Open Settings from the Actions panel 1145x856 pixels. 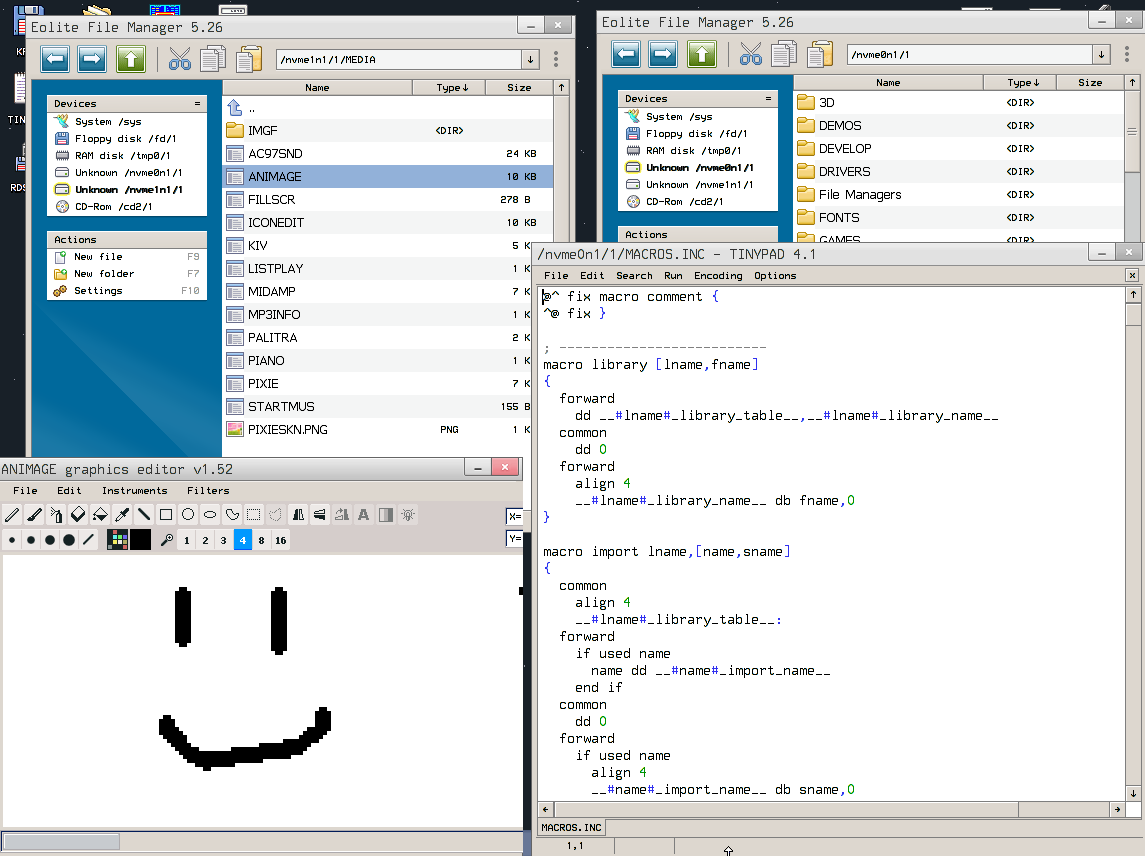tap(98, 290)
